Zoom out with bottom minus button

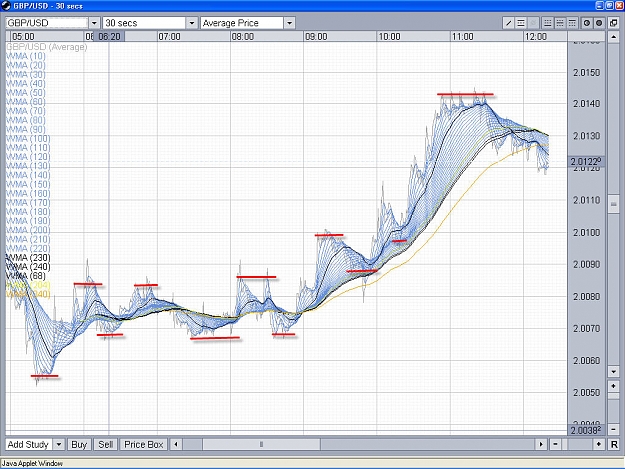point(555,444)
